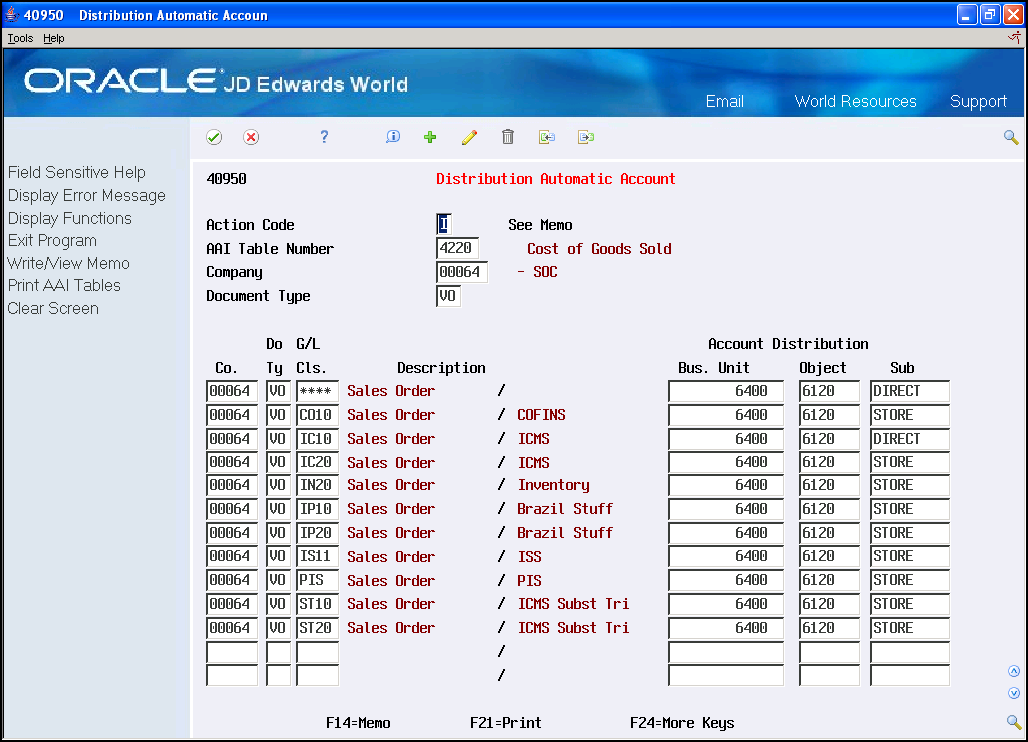This screenshot has width=1028, height=742.
Task: Click the magnifier icon at bottom right
Action: click(1014, 722)
